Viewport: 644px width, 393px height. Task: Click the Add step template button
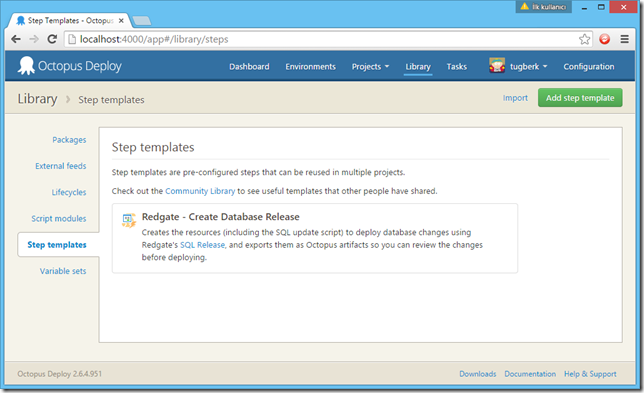point(580,98)
